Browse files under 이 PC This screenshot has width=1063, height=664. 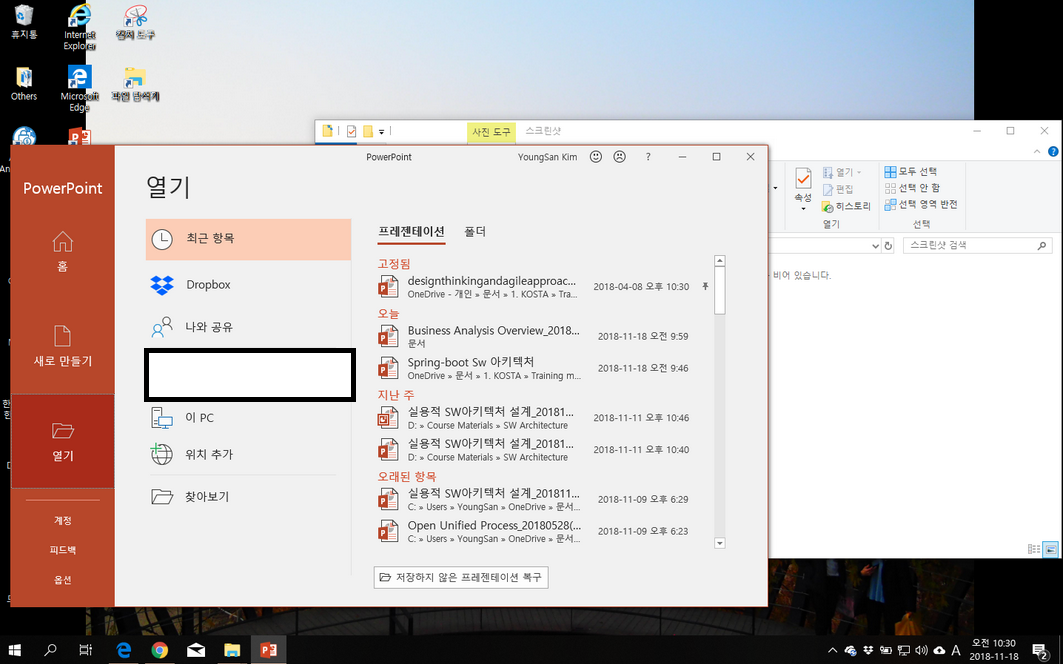pyautogui.click(x=248, y=418)
